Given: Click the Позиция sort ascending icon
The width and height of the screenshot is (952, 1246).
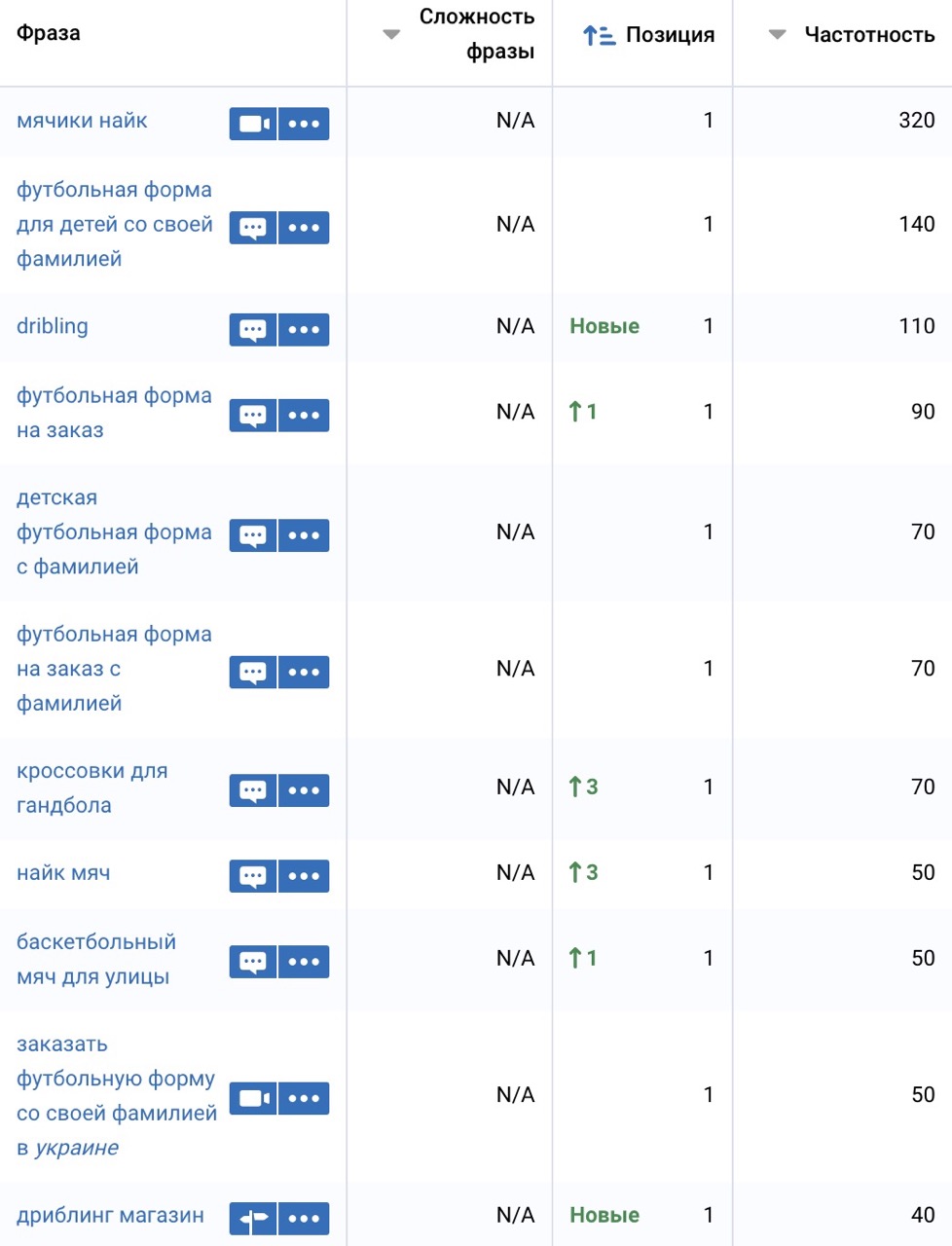Looking at the screenshot, I should 598,36.
